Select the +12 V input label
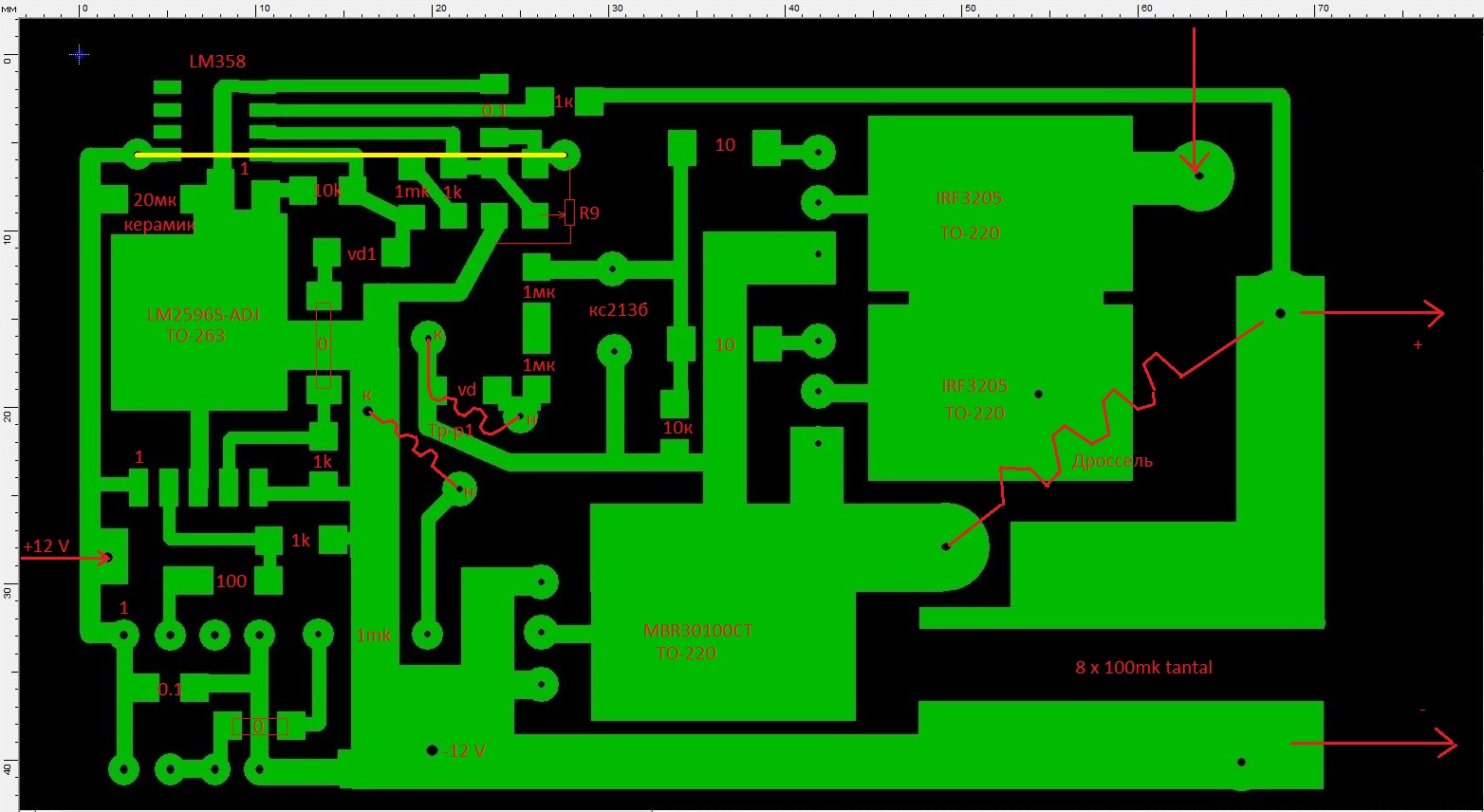1484x812 pixels. (46, 546)
